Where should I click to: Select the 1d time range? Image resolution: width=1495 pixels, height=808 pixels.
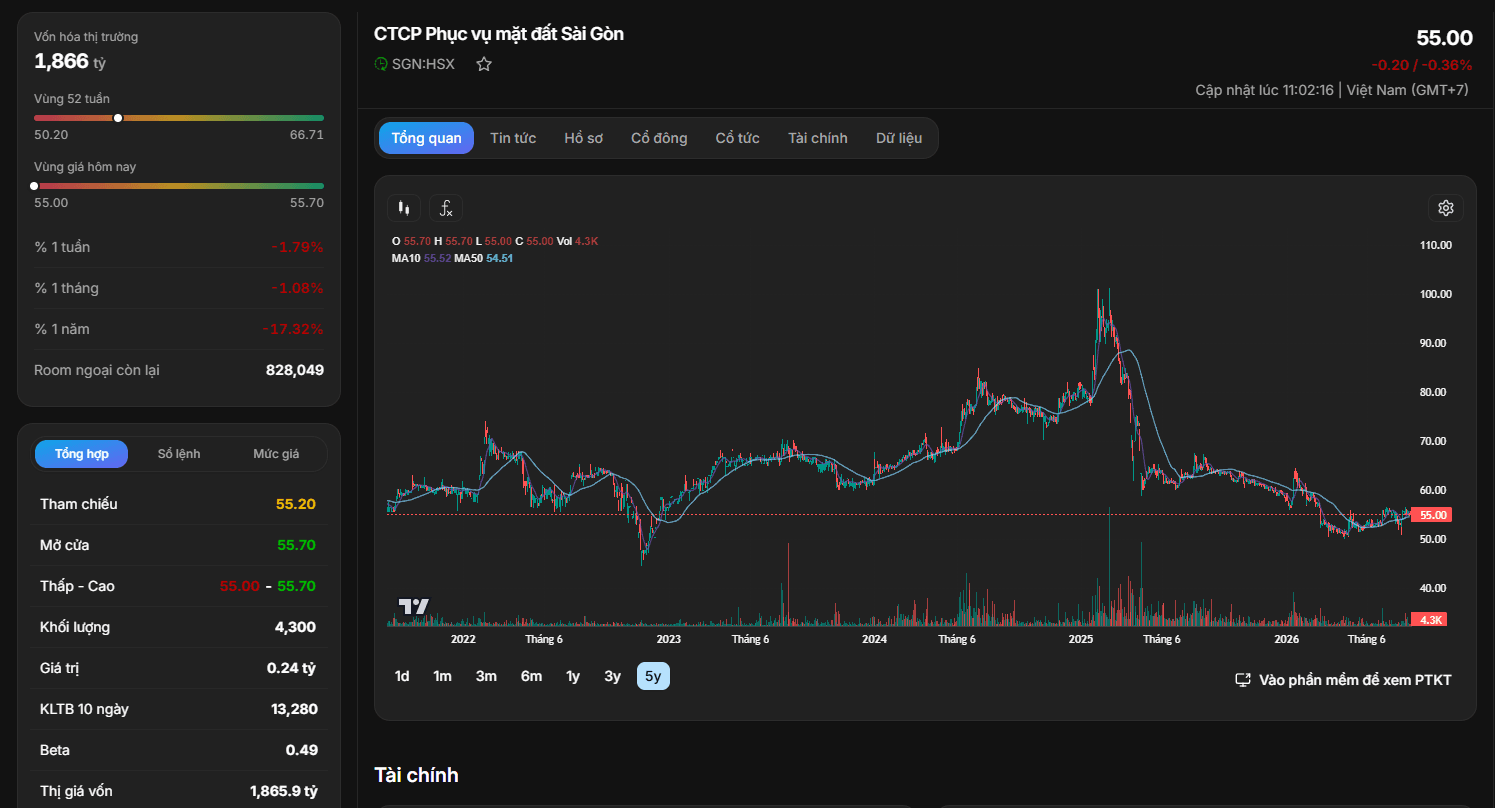pos(402,676)
